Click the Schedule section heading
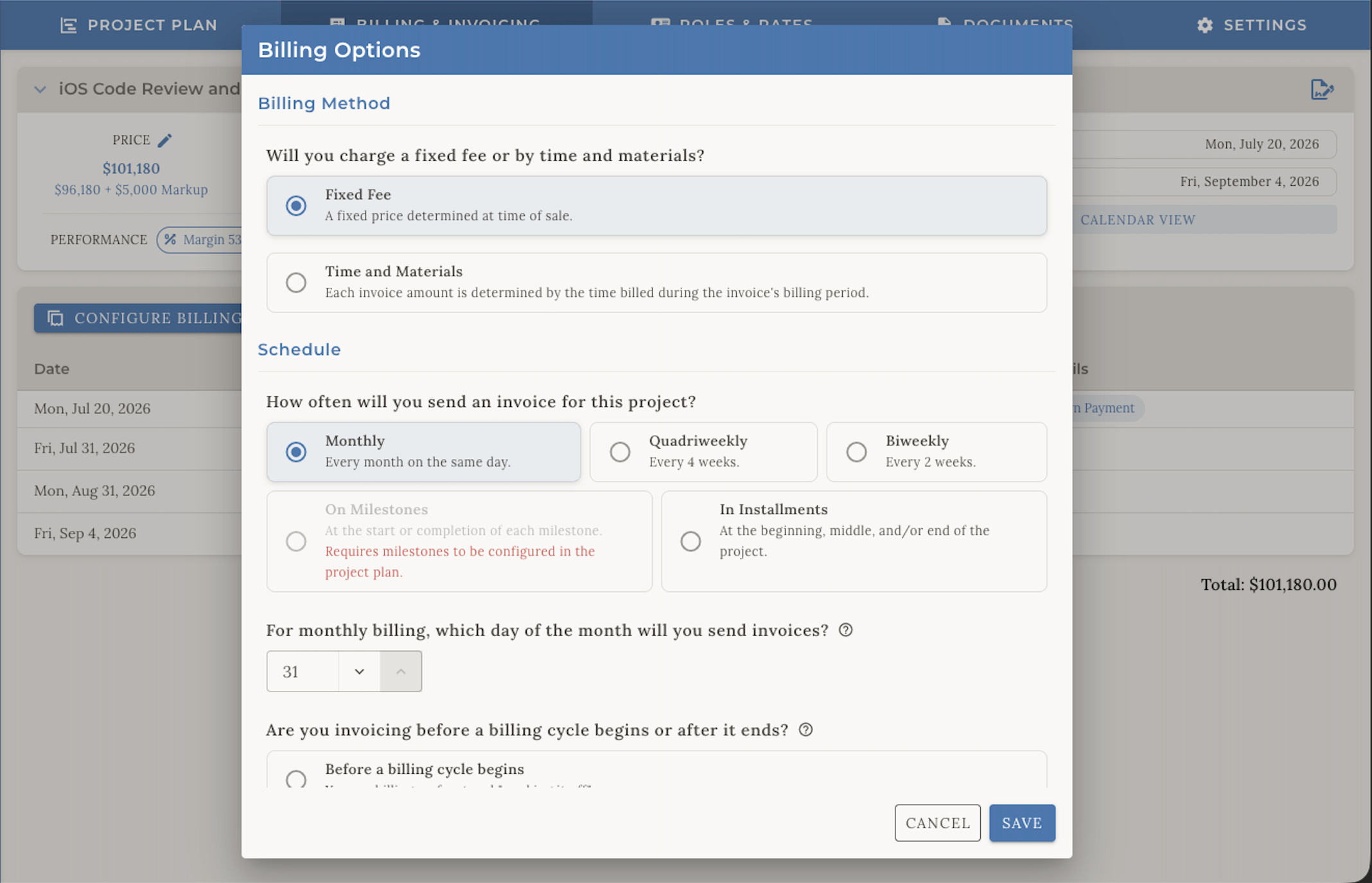 [299, 349]
